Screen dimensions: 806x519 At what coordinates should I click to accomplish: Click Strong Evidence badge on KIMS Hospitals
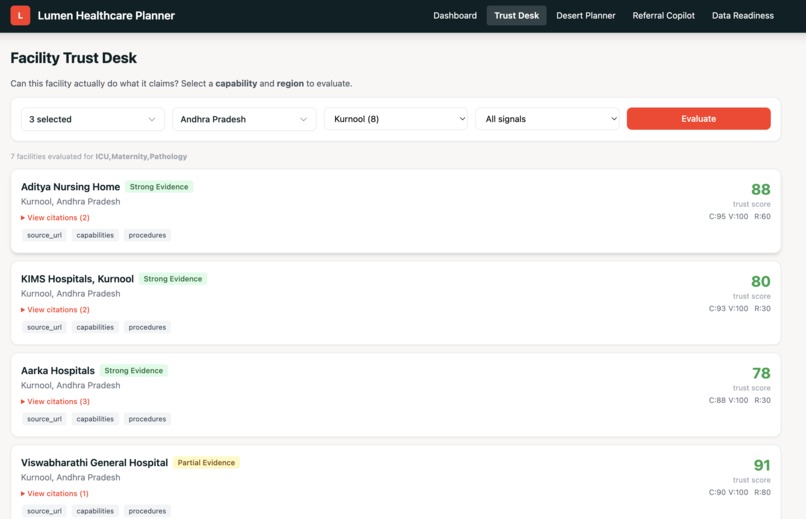pos(173,279)
